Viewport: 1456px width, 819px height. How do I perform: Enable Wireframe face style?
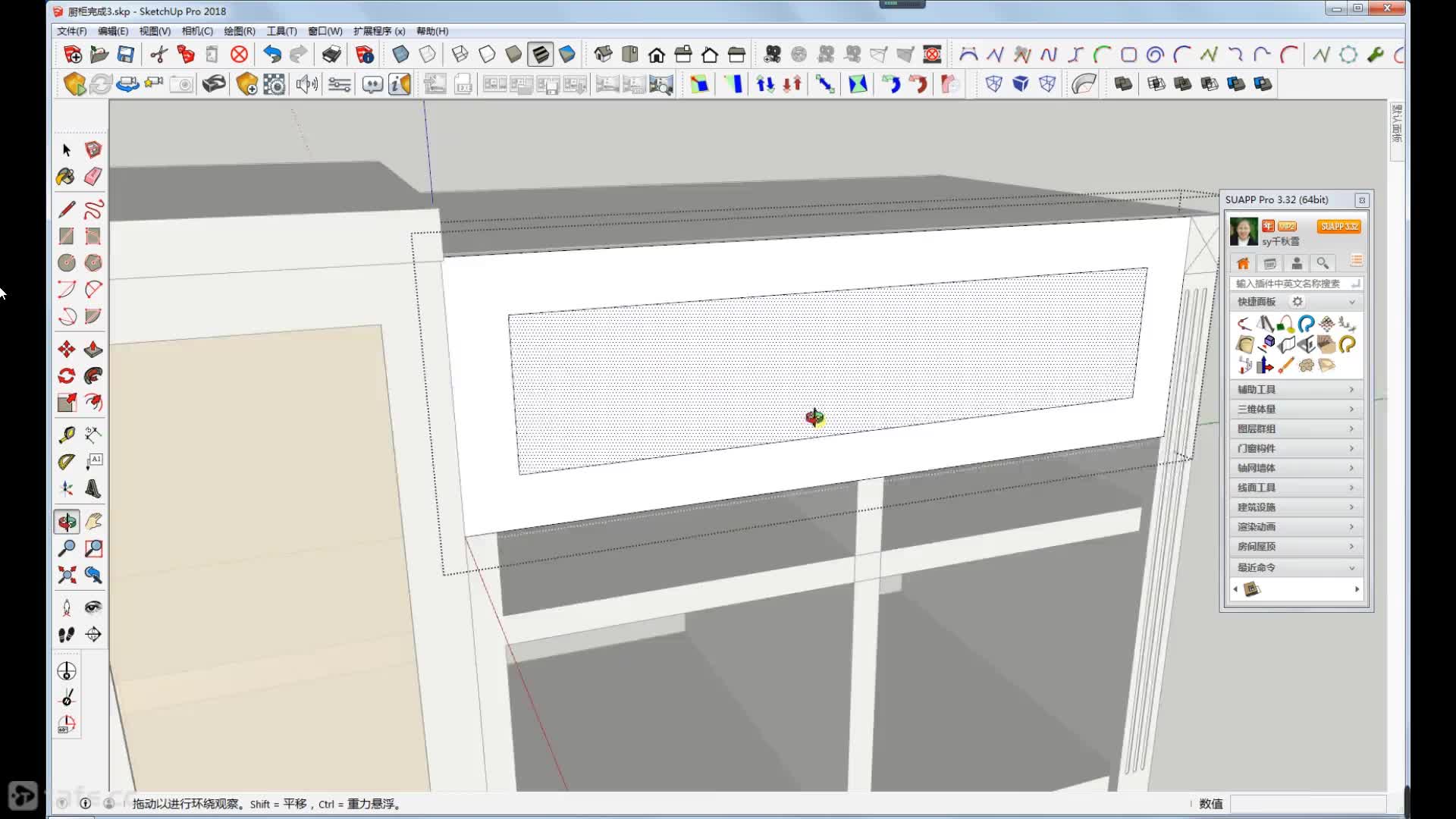click(460, 55)
